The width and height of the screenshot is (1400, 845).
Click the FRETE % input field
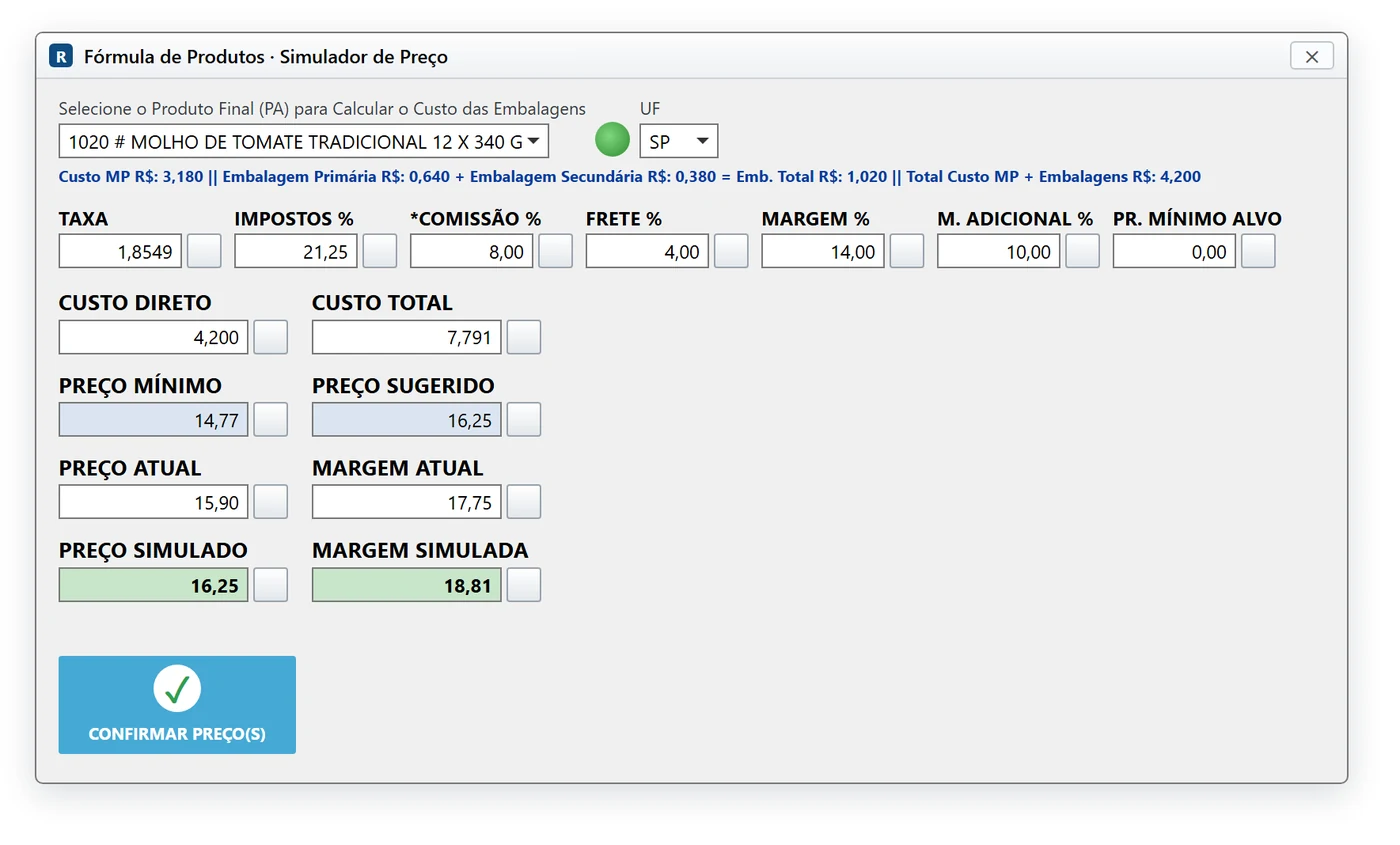647,252
